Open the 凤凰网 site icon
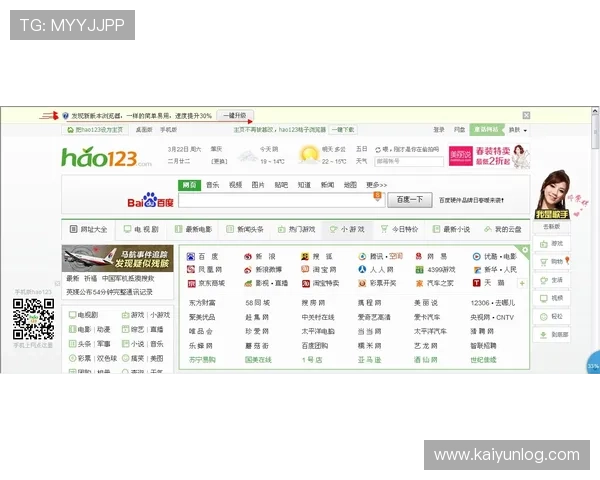The height and width of the screenshot is (480, 600). [x=191, y=269]
